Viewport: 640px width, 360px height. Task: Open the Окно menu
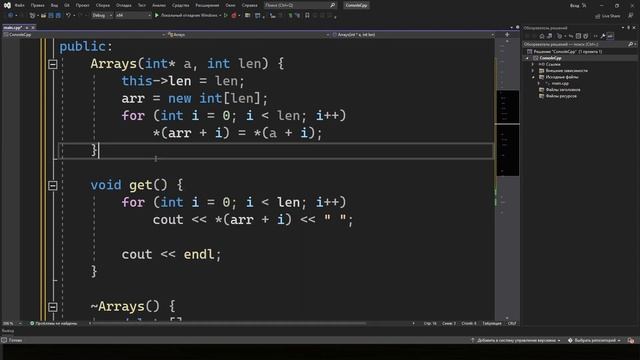(230, 5)
